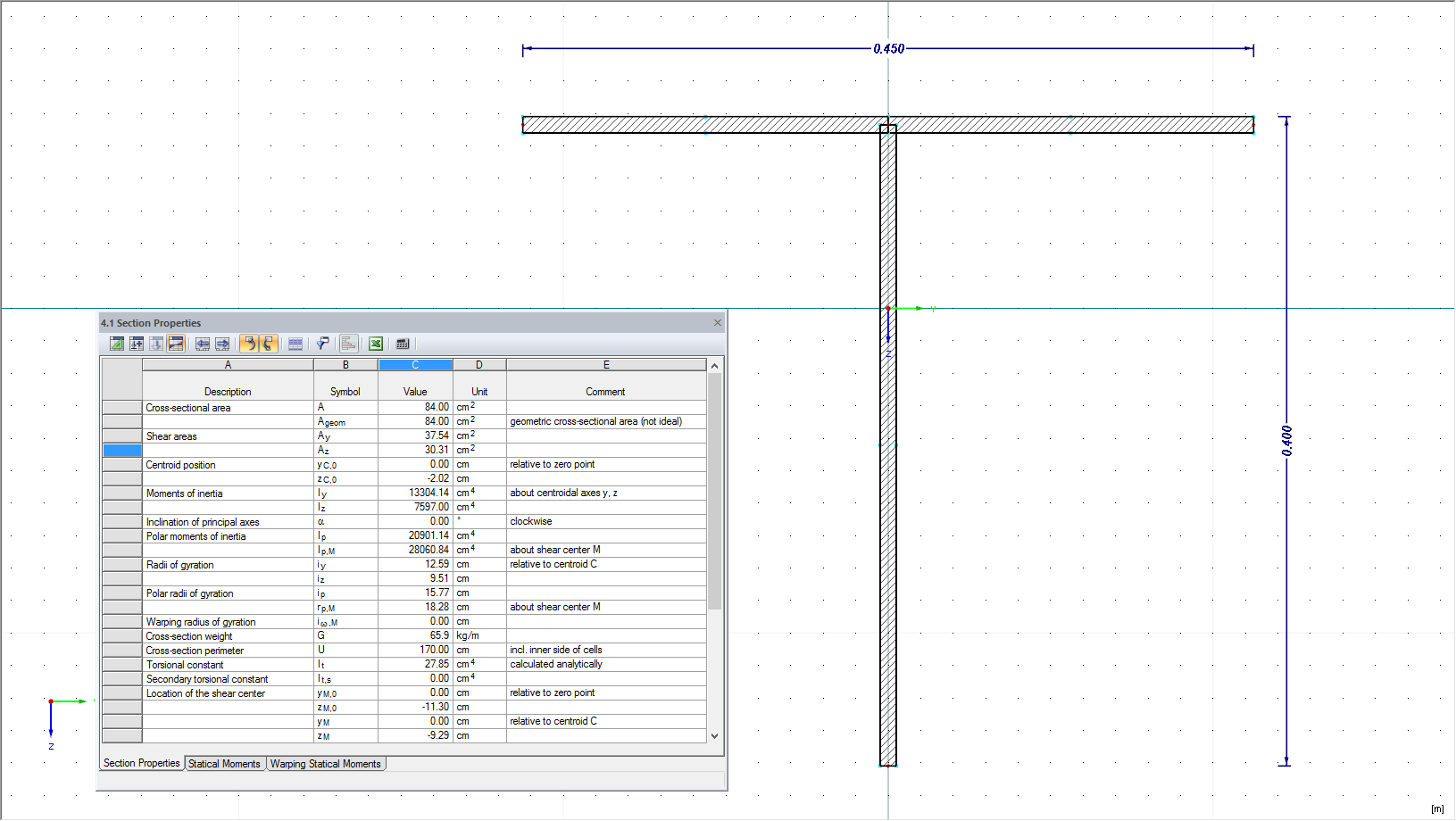Select the highlighted row selector for Az

pyautogui.click(x=121, y=450)
